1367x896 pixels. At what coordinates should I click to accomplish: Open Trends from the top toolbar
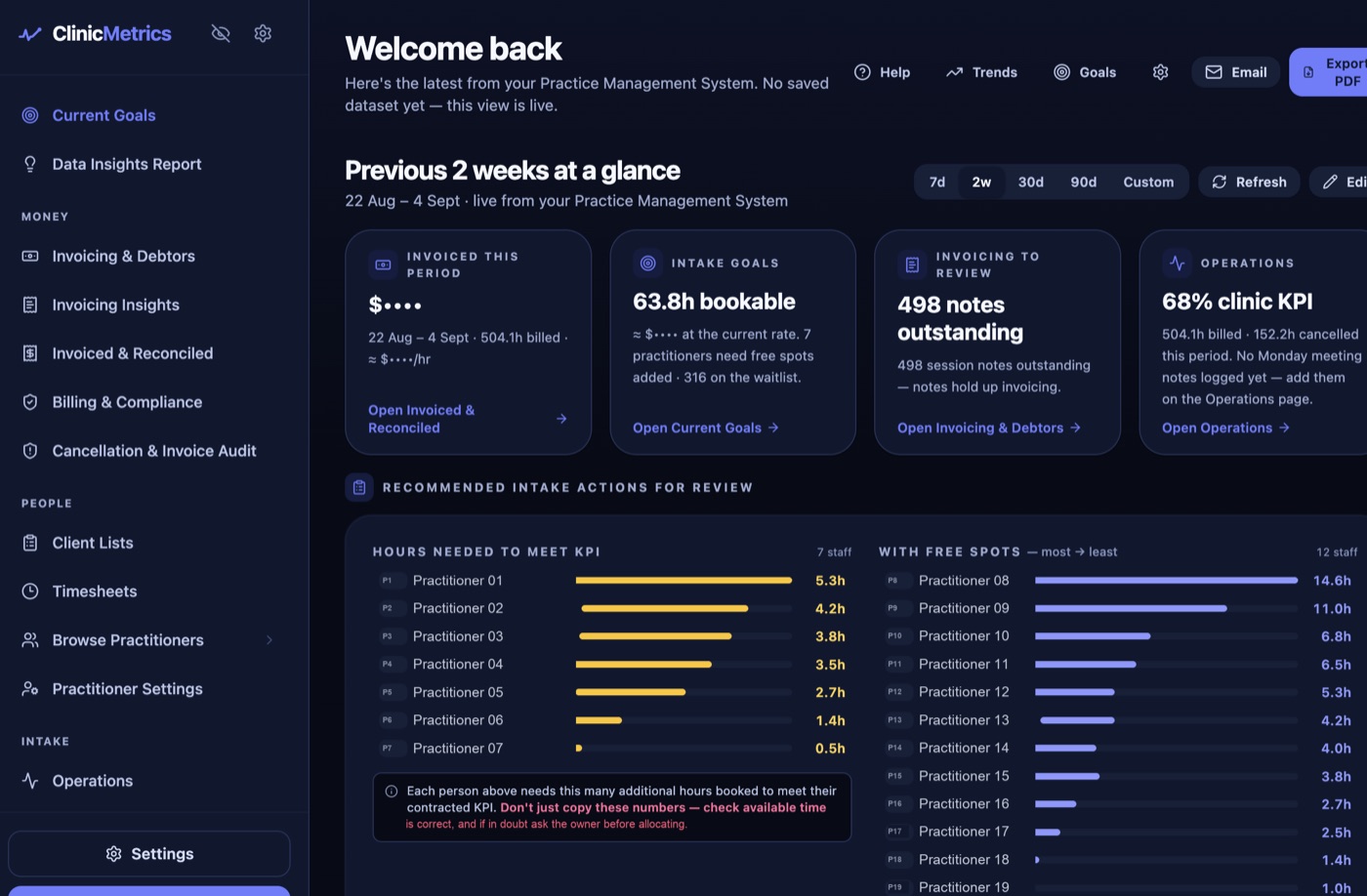[981, 72]
